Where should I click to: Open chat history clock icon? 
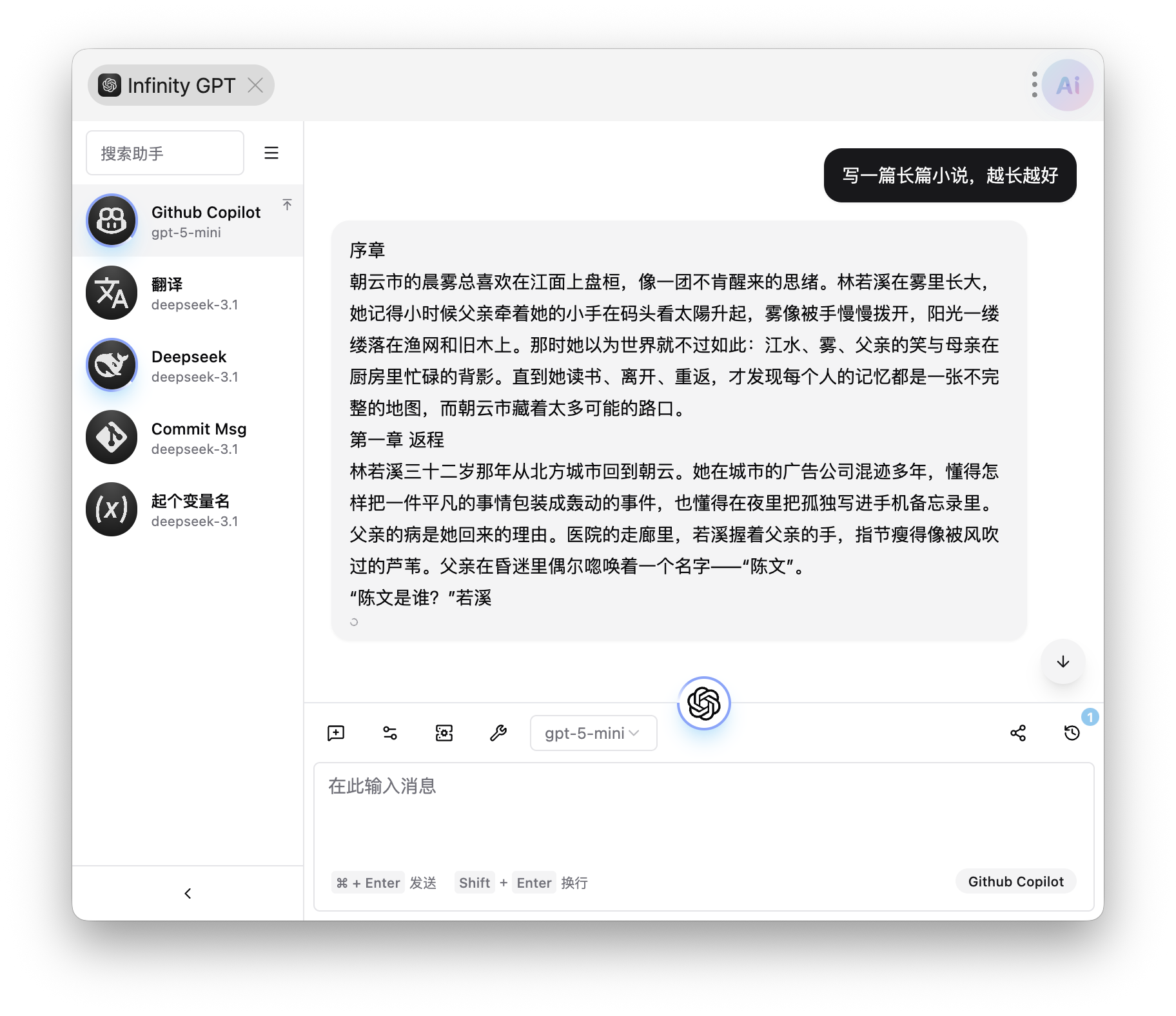tap(1072, 733)
